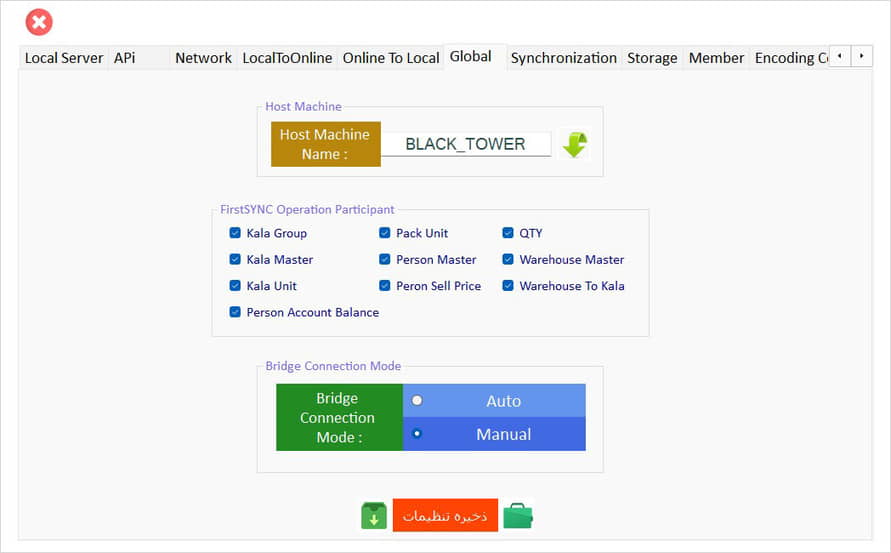Click green briefcase icon right of save button
891x553 pixels.
(518, 515)
